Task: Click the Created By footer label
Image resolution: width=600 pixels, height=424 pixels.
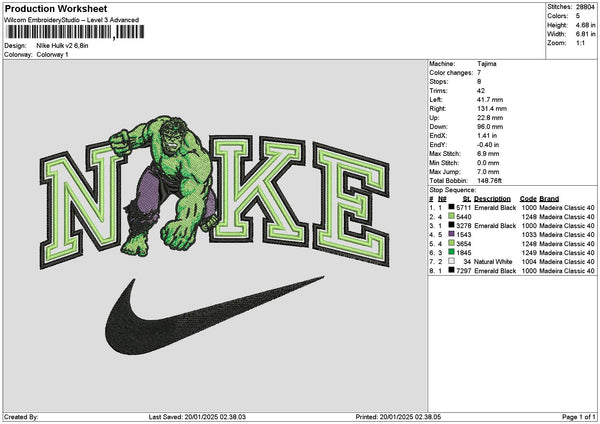Action: click(21, 417)
